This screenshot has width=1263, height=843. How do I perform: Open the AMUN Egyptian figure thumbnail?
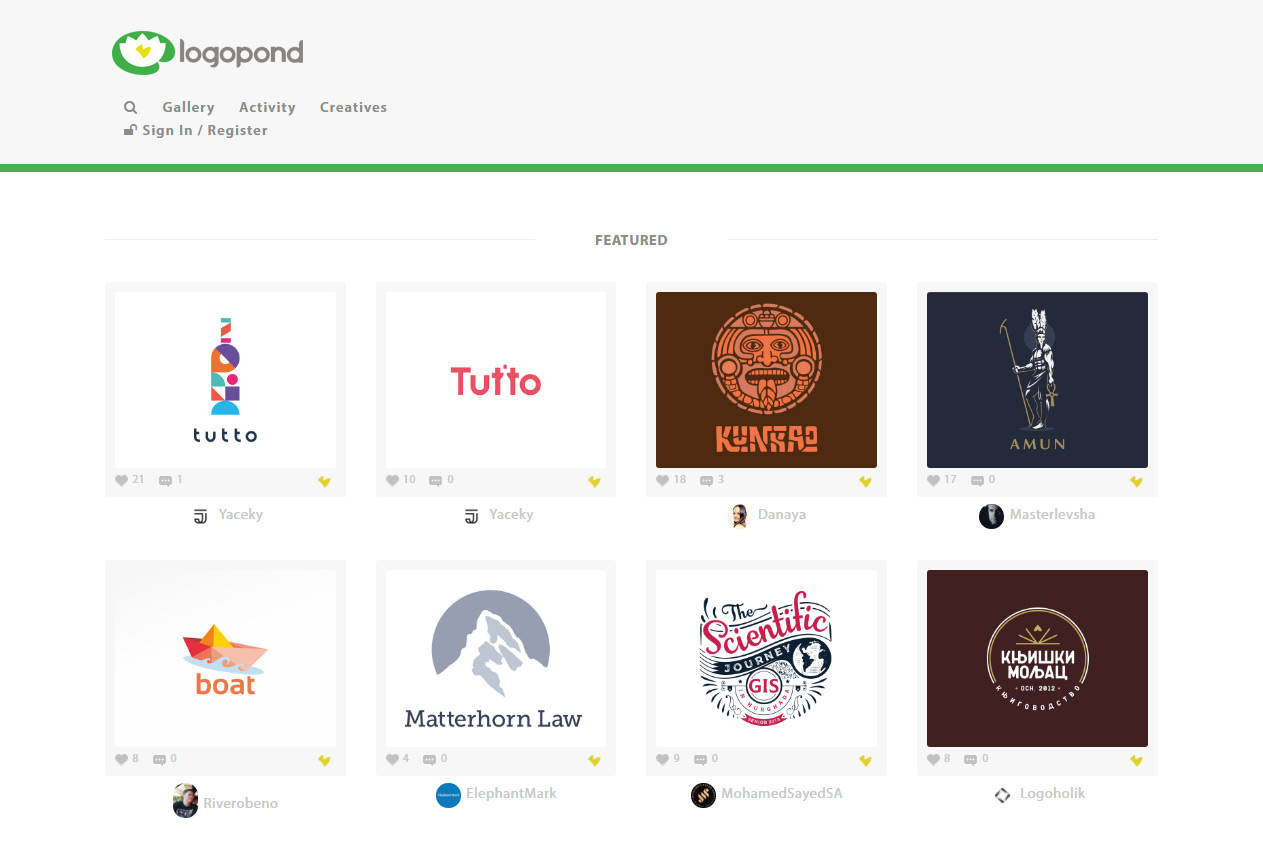coord(1037,380)
